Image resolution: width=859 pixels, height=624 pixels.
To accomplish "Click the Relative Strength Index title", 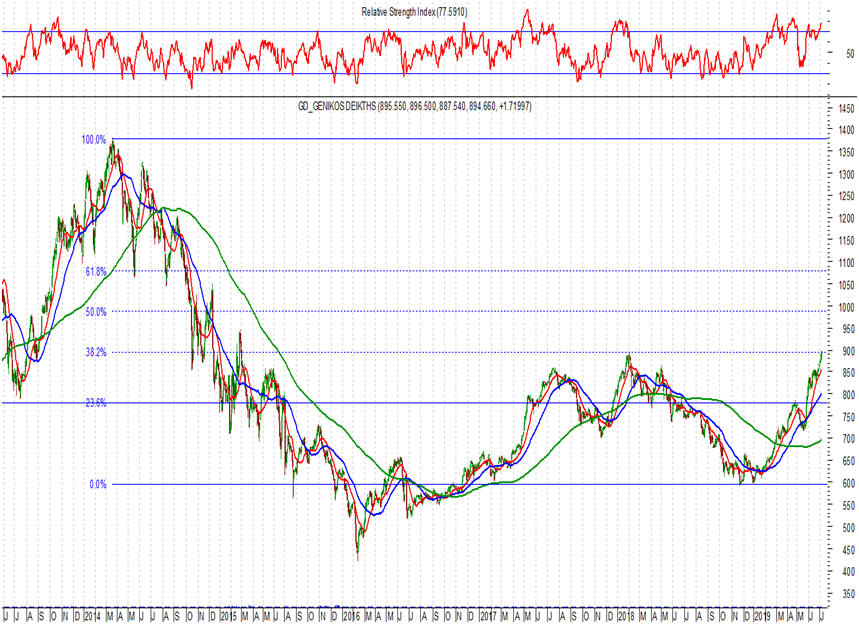I will [x=414, y=12].
